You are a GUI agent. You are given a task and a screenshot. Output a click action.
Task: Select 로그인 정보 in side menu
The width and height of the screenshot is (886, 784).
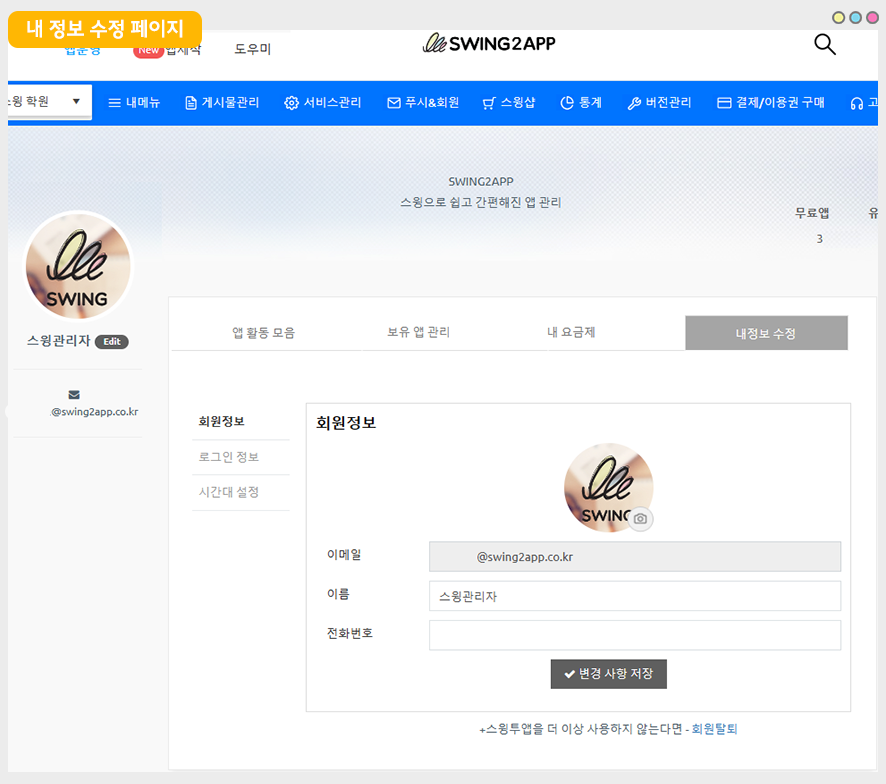tap(229, 457)
